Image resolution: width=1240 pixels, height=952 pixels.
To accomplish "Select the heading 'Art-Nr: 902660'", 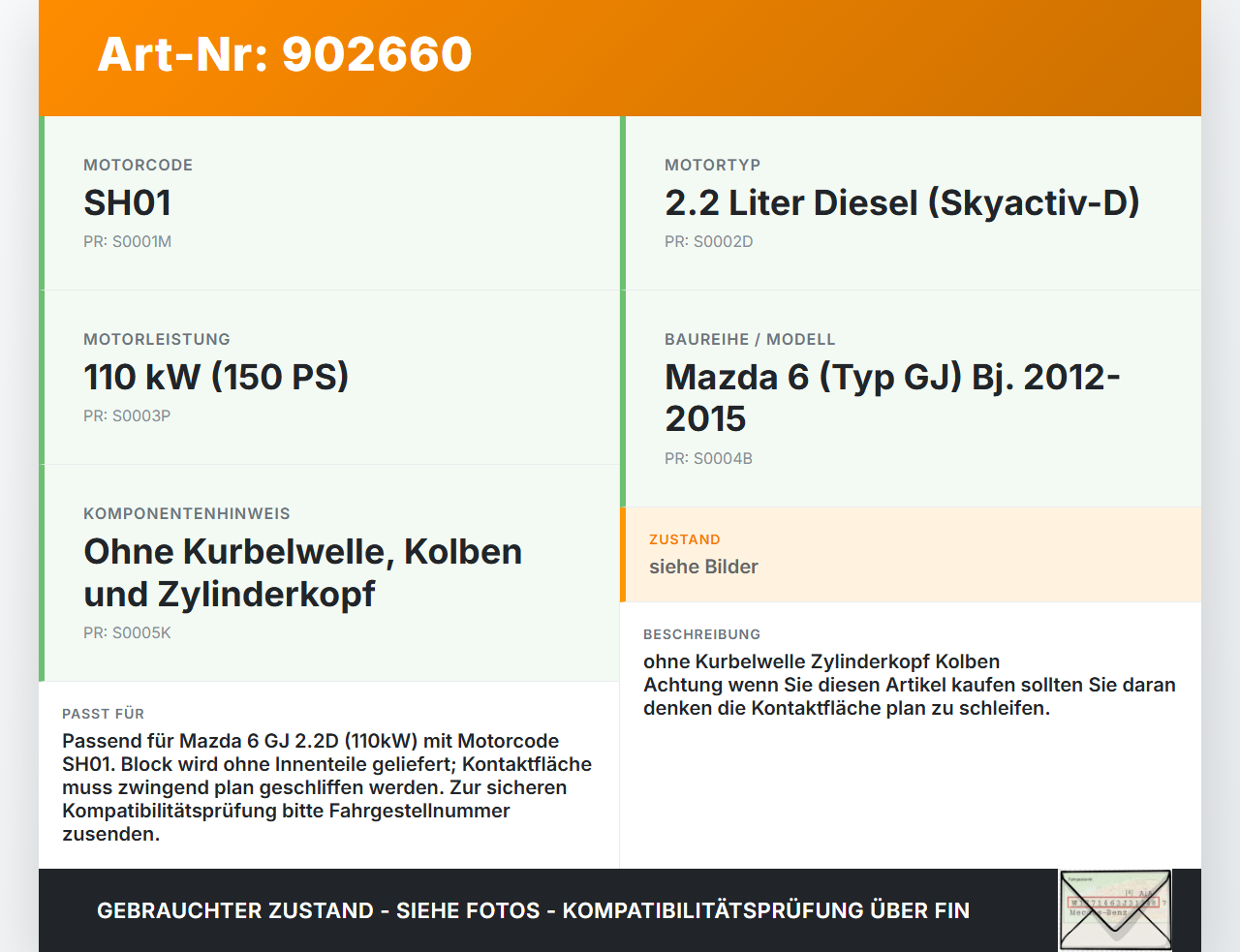I will 285,54.
